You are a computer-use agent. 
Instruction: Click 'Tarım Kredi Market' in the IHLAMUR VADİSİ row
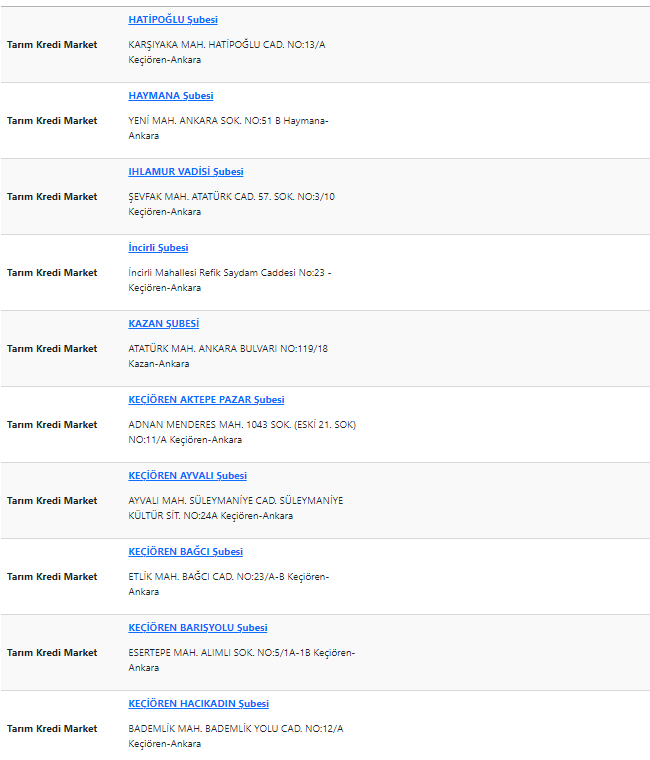point(52,197)
